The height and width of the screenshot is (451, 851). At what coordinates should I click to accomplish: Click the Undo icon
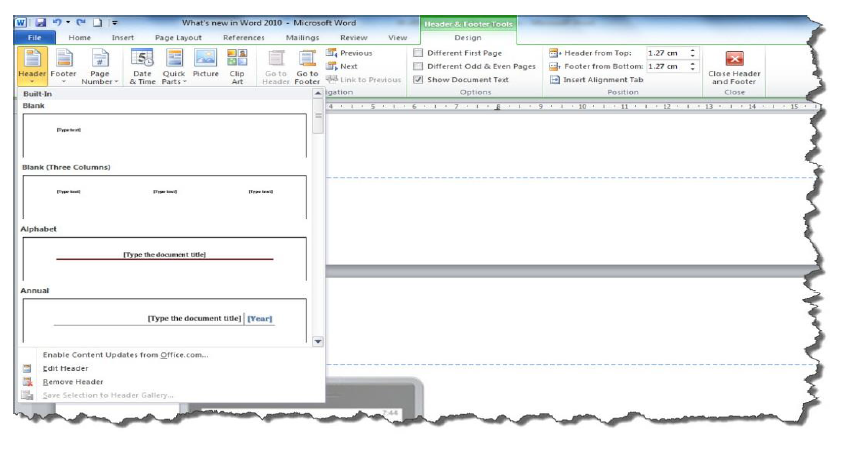coord(57,23)
